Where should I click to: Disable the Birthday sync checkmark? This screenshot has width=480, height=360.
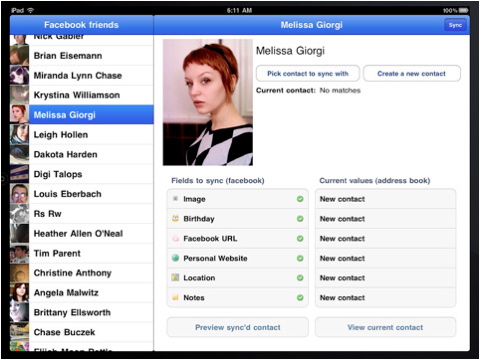point(300,219)
